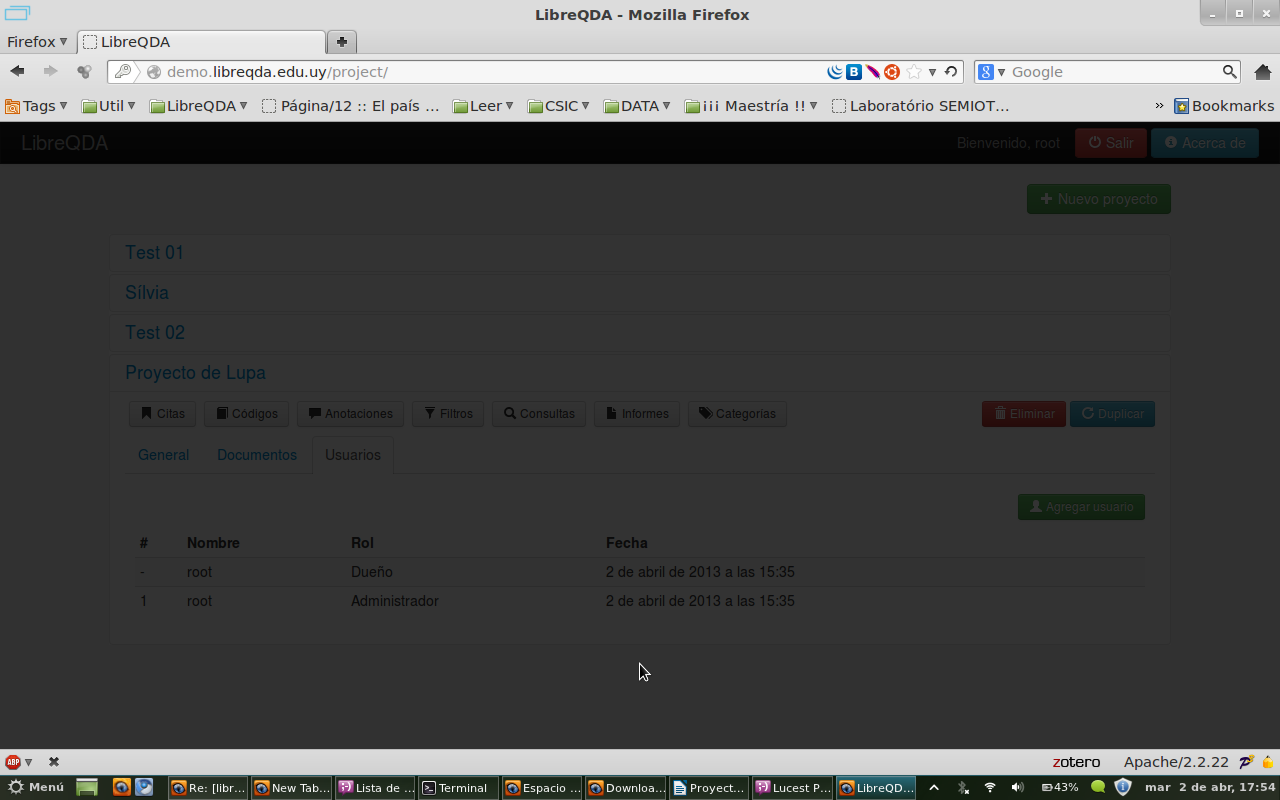The height and width of the screenshot is (800, 1280).
Task: Open the Bookmarks toolbar menu
Action: [1224, 106]
